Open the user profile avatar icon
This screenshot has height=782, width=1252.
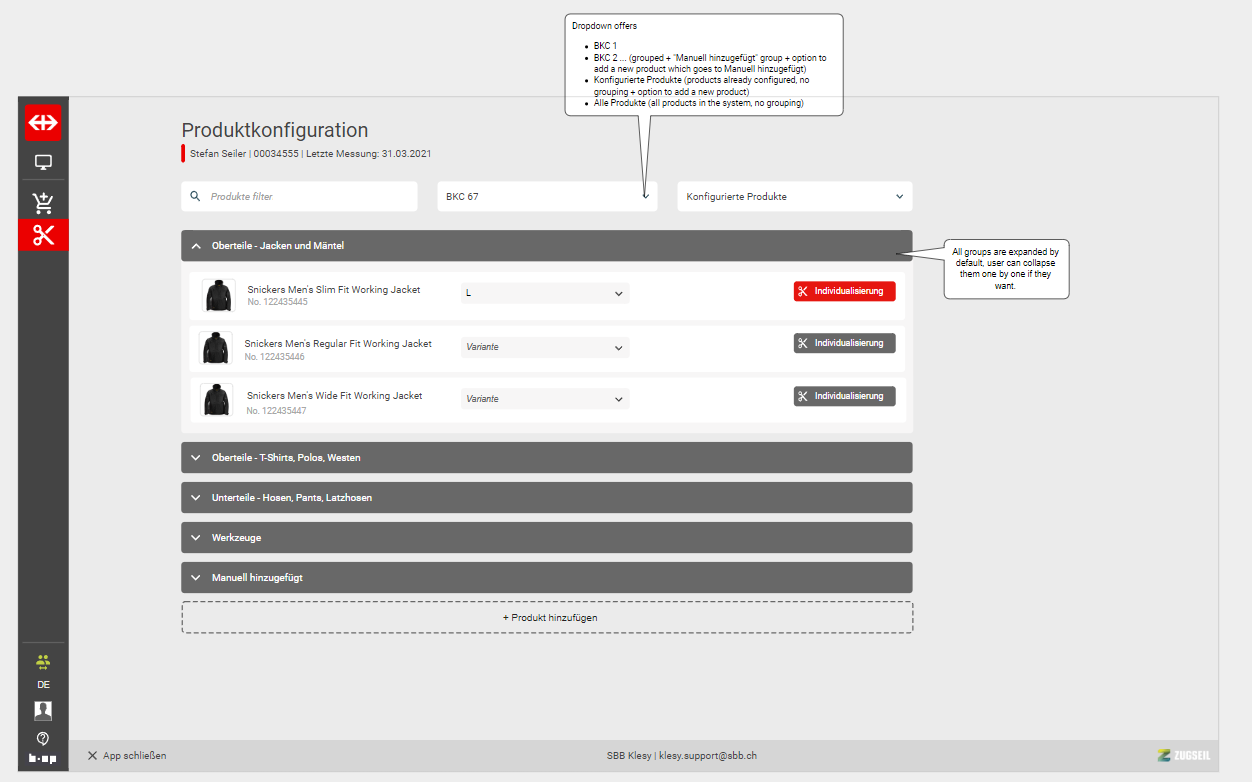point(43,710)
